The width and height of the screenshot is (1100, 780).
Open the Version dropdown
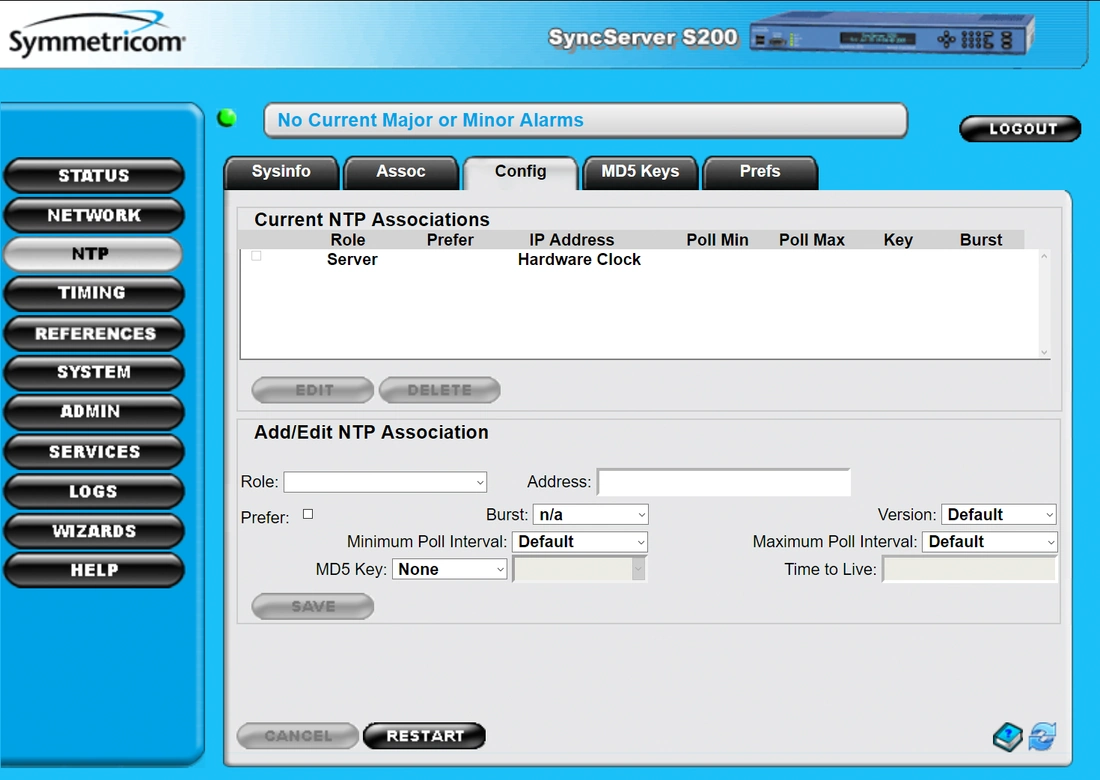pyautogui.click(x=999, y=515)
